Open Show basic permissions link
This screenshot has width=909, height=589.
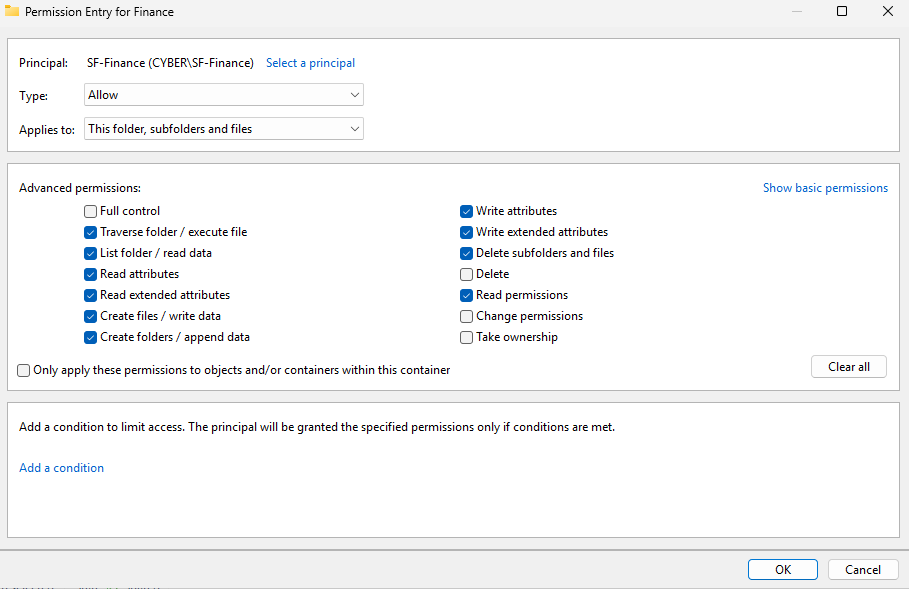click(825, 188)
